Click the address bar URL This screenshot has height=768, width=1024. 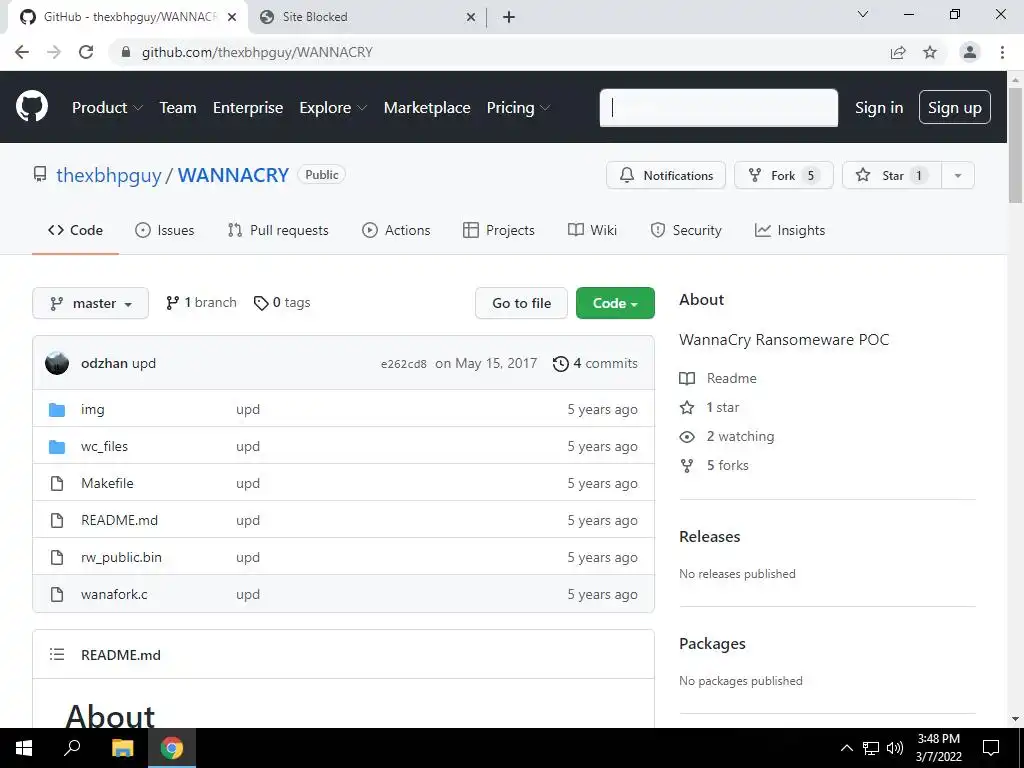pyautogui.click(x=257, y=52)
